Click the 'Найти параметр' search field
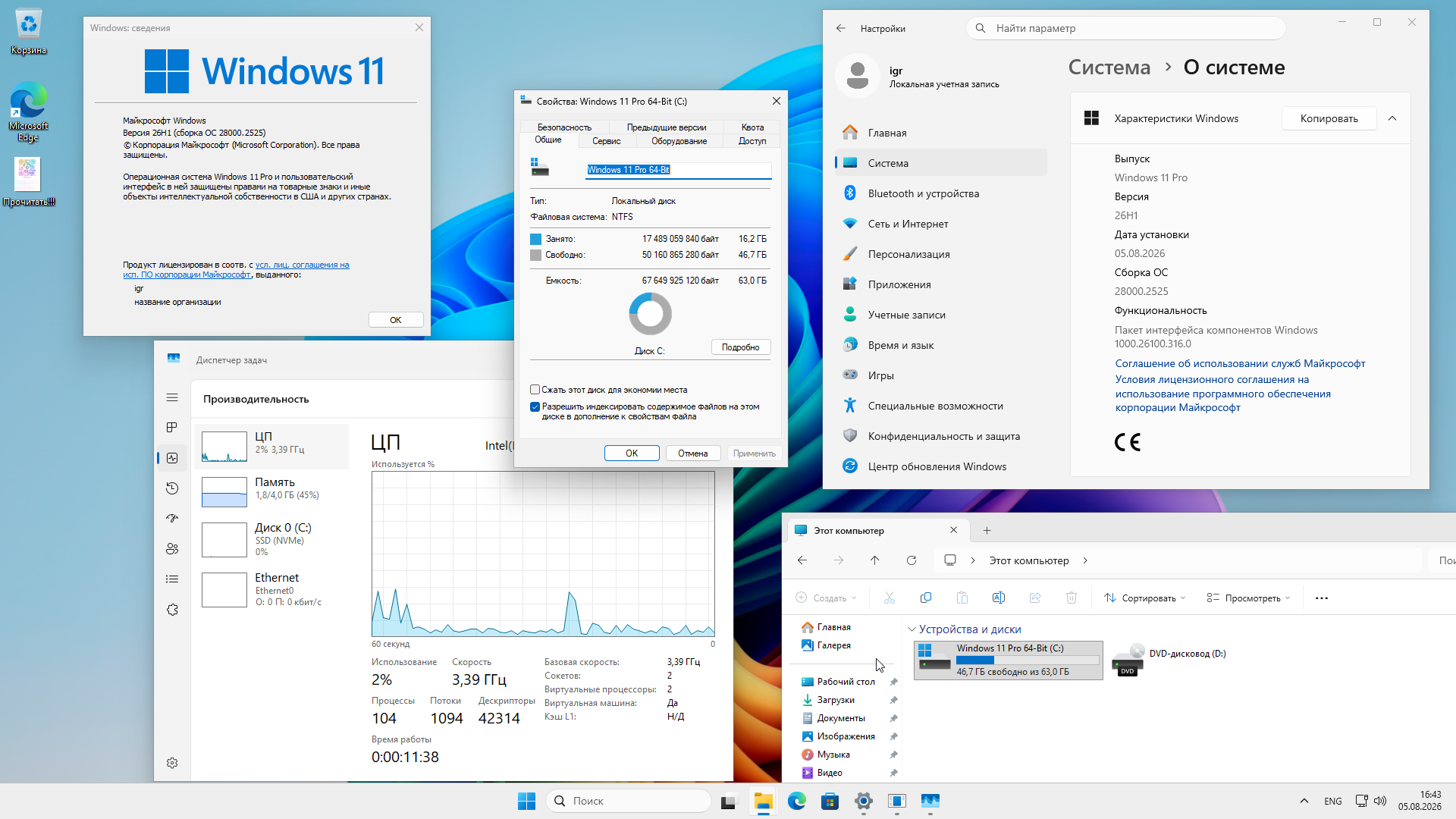Viewport: 1456px width, 819px height. (1126, 28)
